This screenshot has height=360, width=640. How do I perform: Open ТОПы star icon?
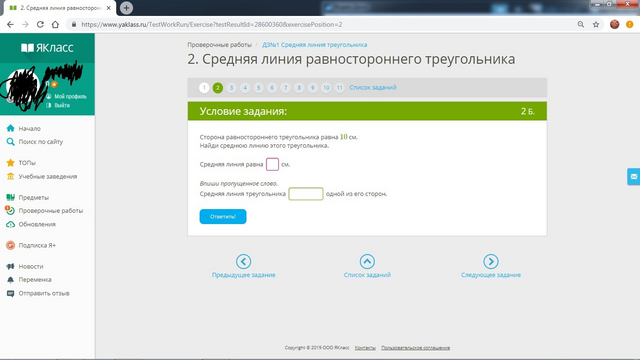pyautogui.click(x=11, y=162)
